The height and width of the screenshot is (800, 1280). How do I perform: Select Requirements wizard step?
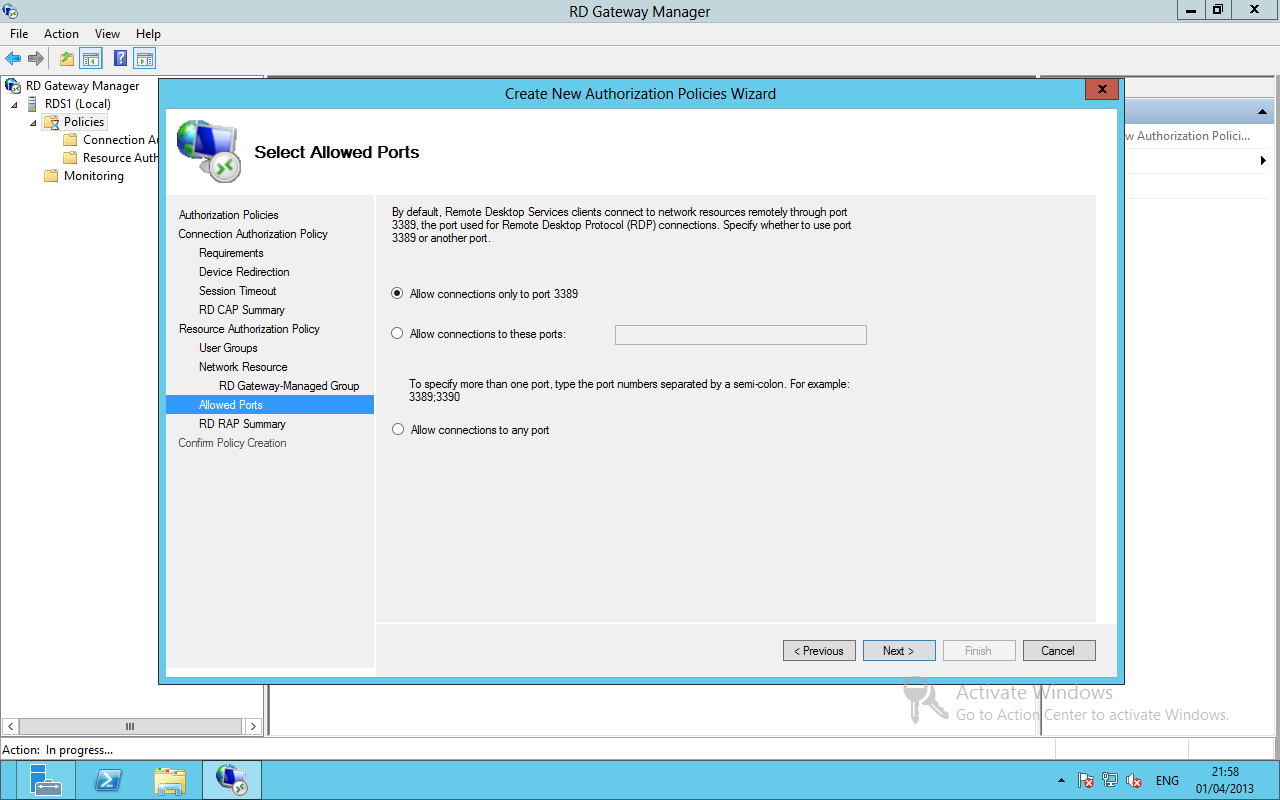(x=231, y=253)
